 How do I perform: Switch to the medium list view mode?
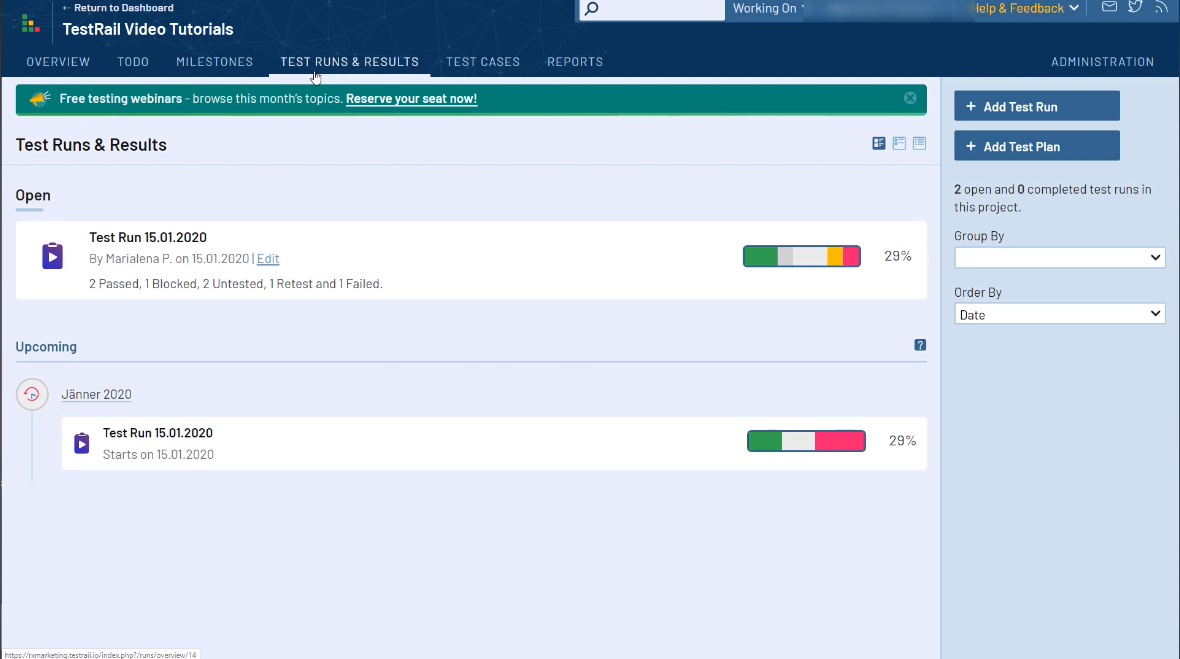(899, 144)
